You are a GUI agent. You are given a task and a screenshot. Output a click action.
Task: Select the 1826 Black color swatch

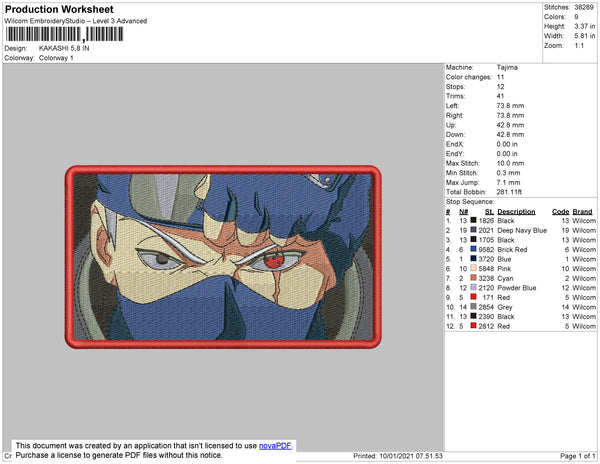point(473,220)
